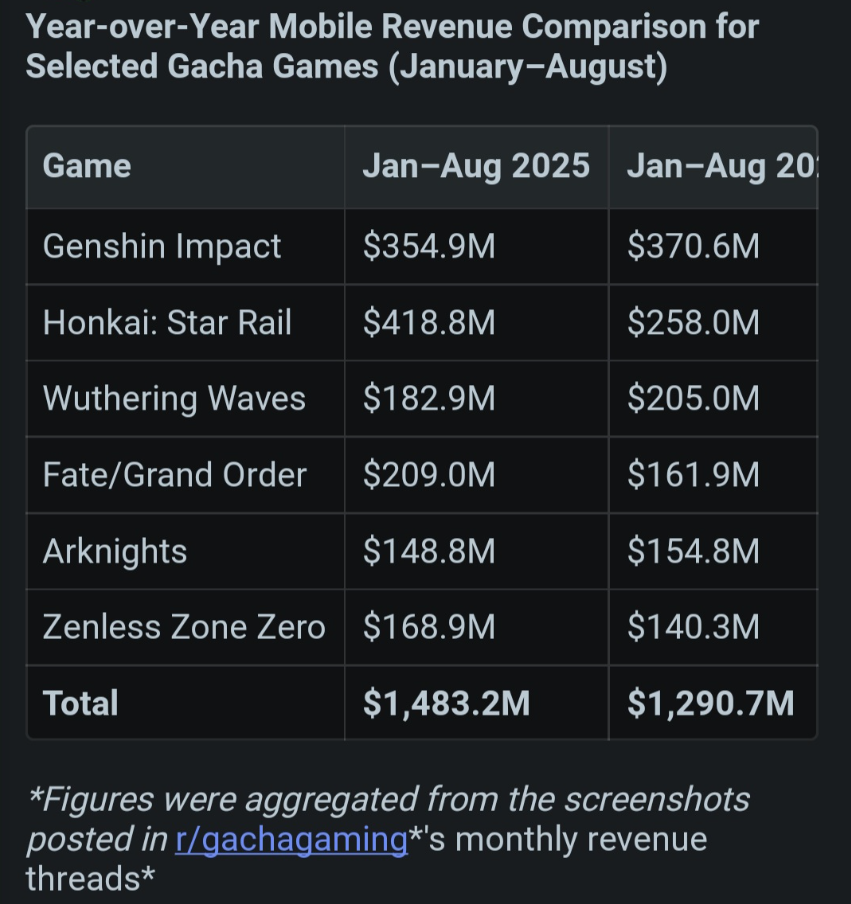The height and width of the screenshot is (904, 851).
Task: Select the $370.6M revenue value
Action: tap(693, 246)
